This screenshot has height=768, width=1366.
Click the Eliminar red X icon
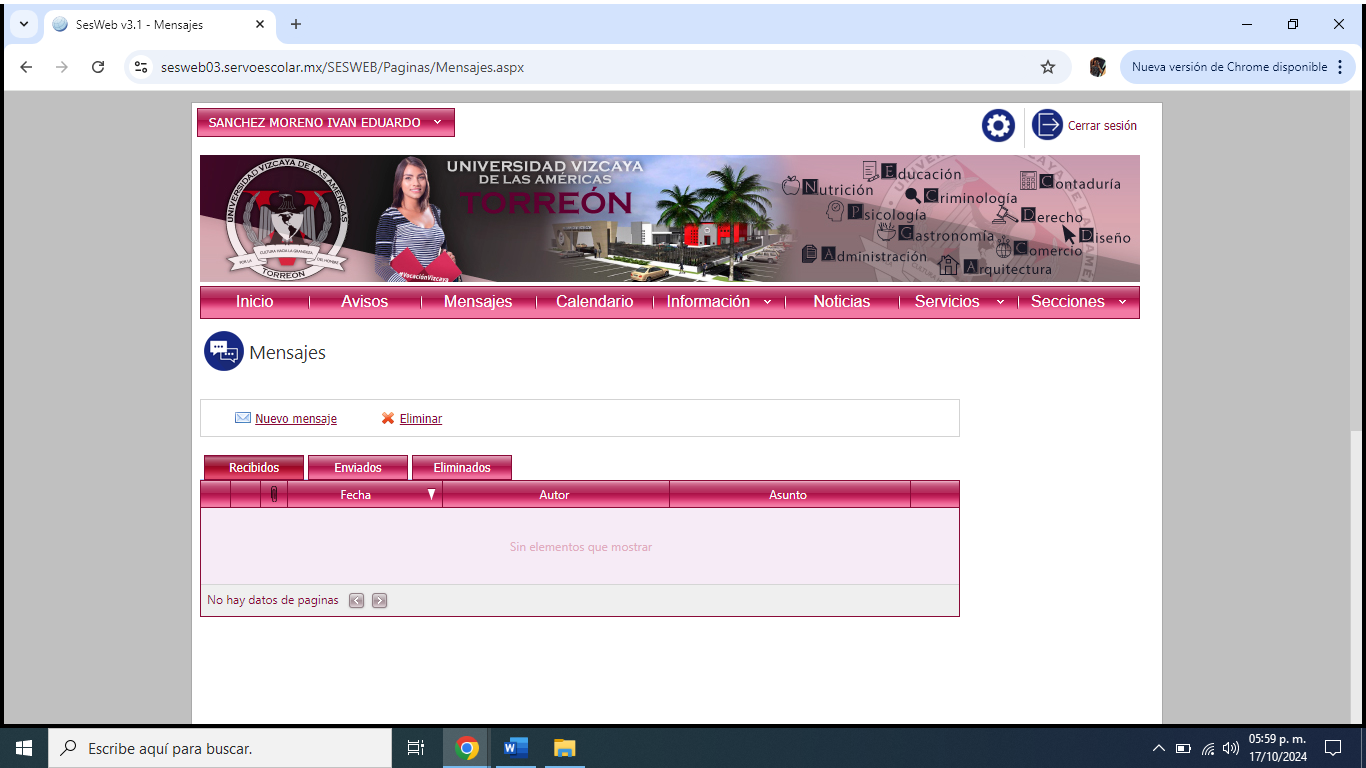pos(388,418)
